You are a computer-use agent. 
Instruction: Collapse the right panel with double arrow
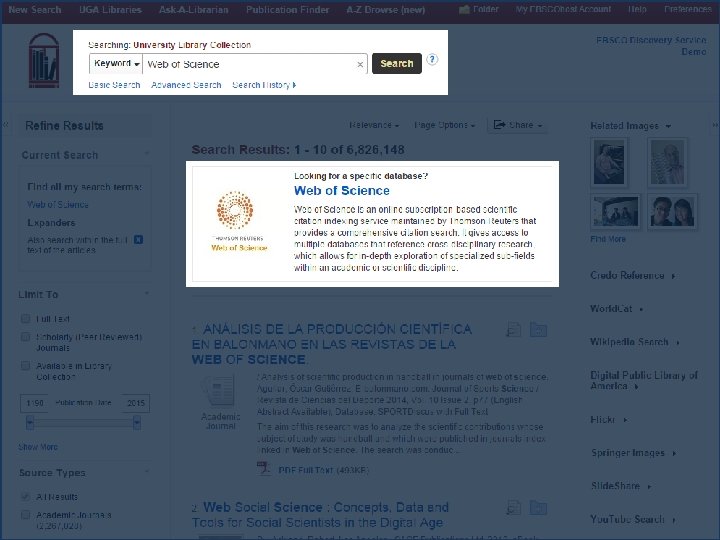[x=715, y=124]
